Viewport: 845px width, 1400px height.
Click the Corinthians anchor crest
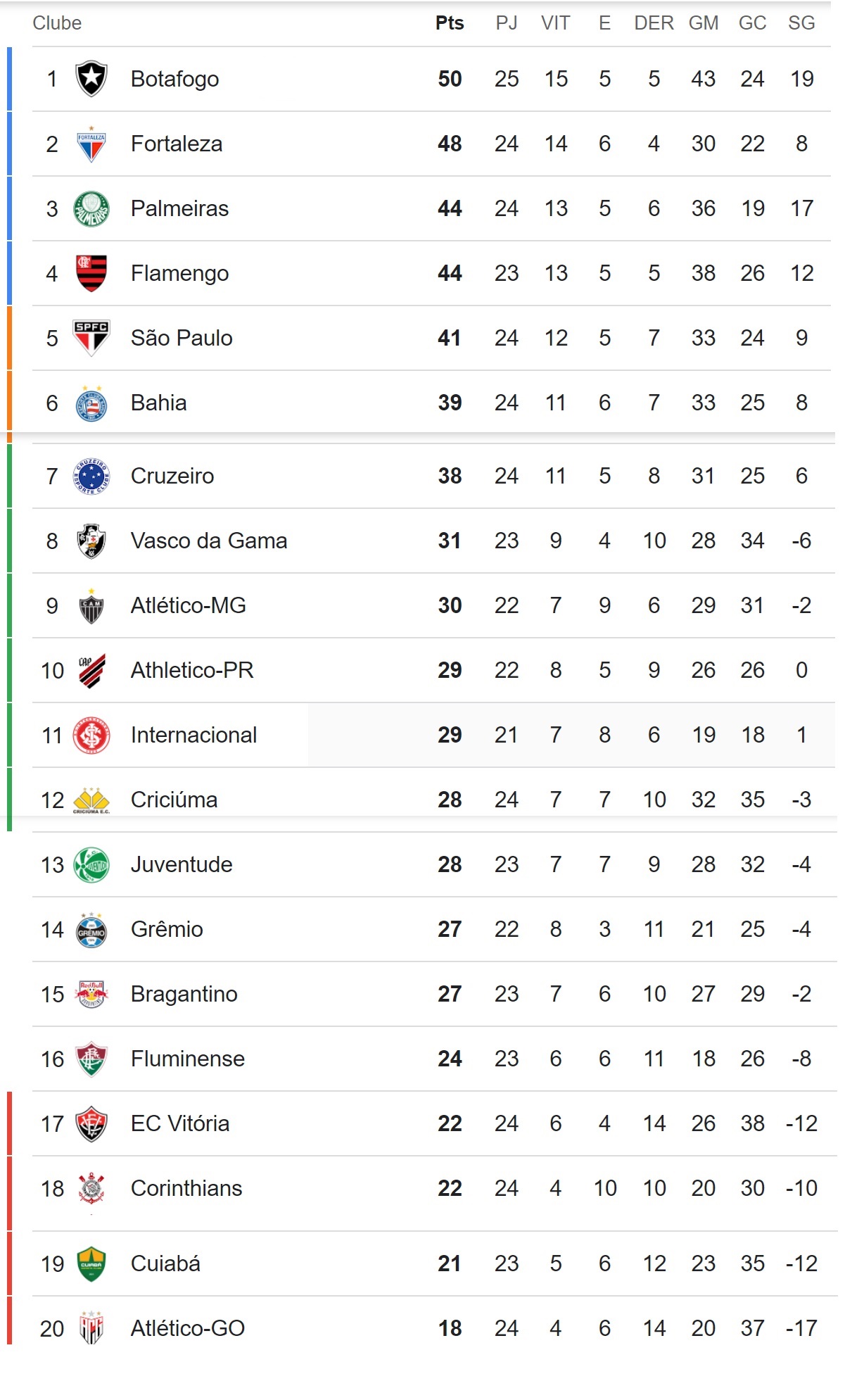[x=91, y=1189]
